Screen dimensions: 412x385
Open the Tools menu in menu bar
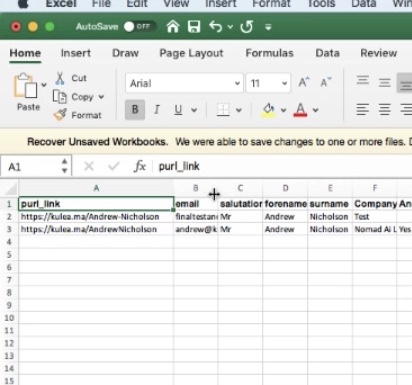point(321,4)
